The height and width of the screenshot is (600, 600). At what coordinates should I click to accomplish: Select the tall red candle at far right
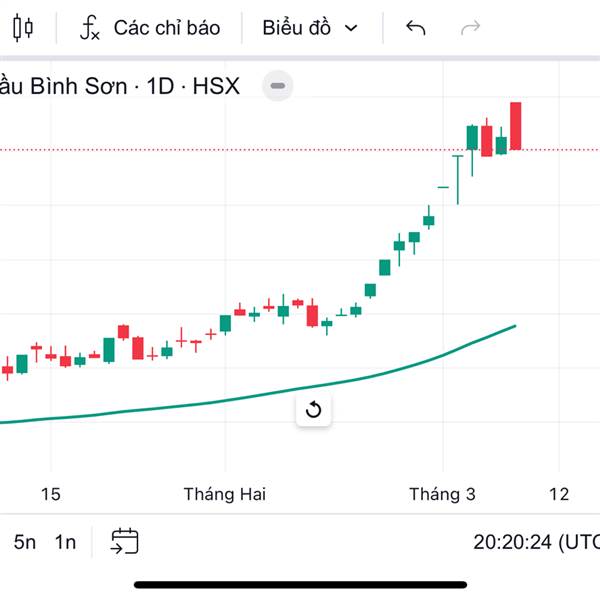(516, 126)
